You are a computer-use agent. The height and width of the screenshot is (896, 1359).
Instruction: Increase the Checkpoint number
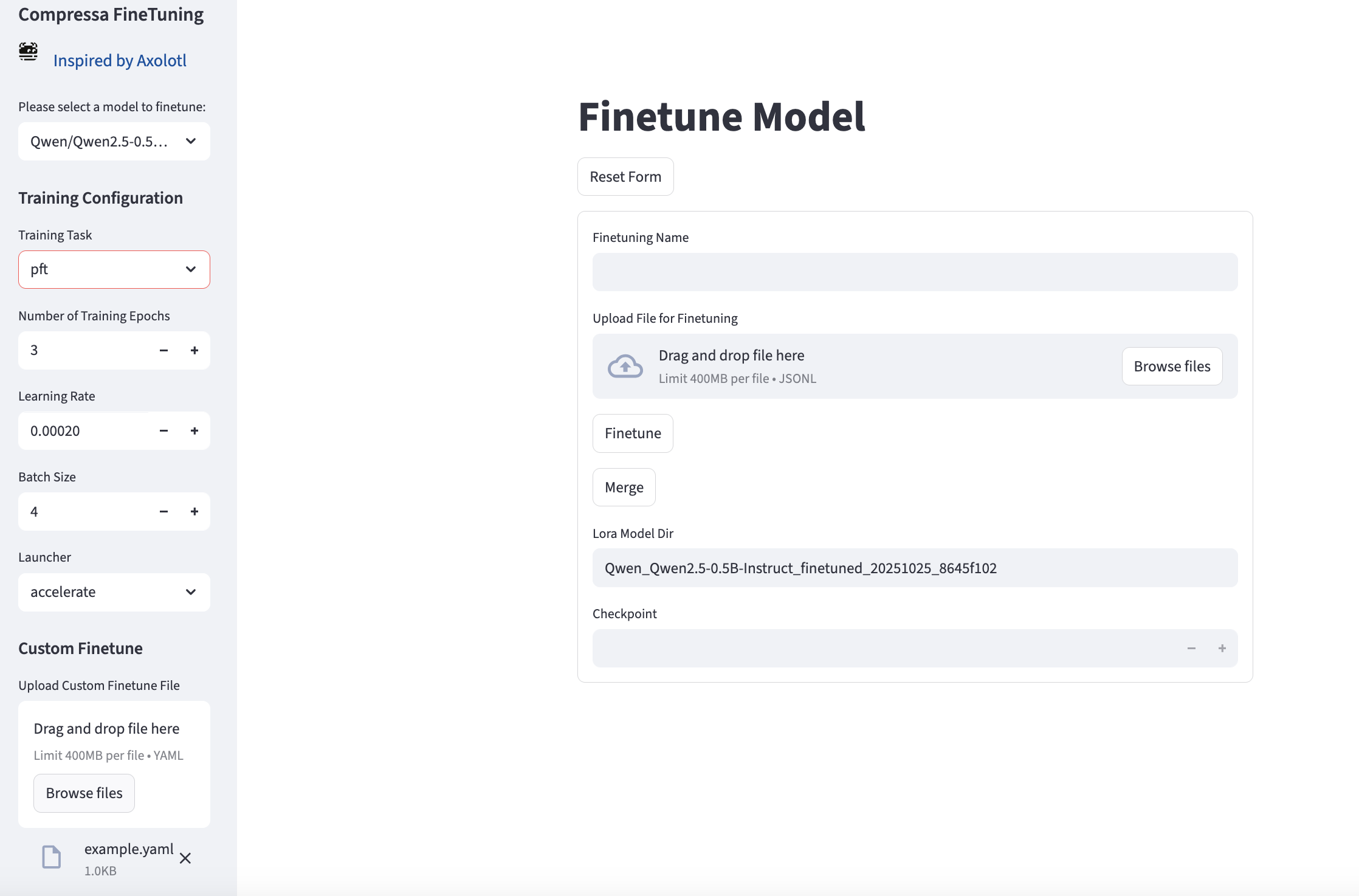1222,649
